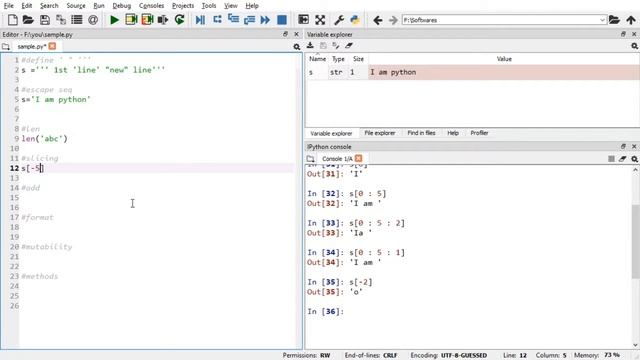This screenshot has height=360, width=640.
Task: Close the sample.py editor tab
Action: click(x=52, y=46)
